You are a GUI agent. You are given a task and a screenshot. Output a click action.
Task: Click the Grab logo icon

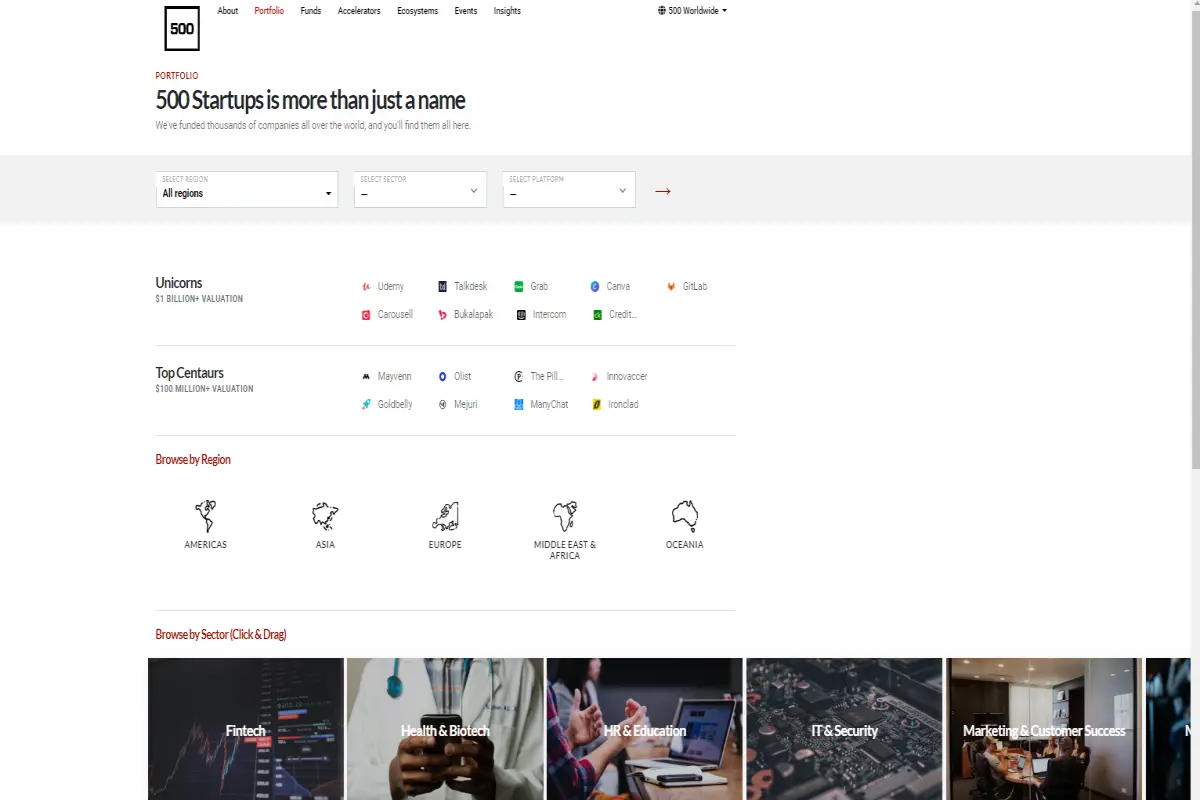point(519,287)
